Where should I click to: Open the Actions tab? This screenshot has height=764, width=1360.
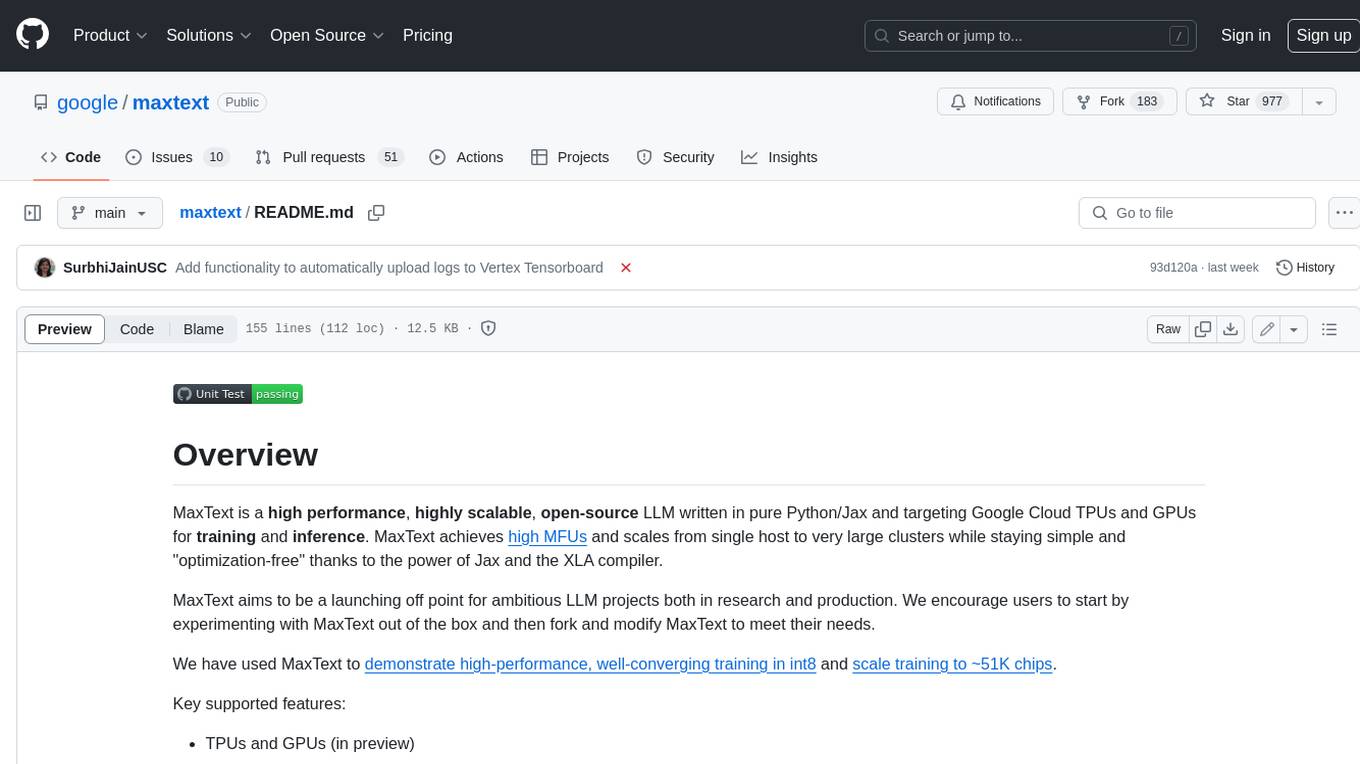coord(466,157)
